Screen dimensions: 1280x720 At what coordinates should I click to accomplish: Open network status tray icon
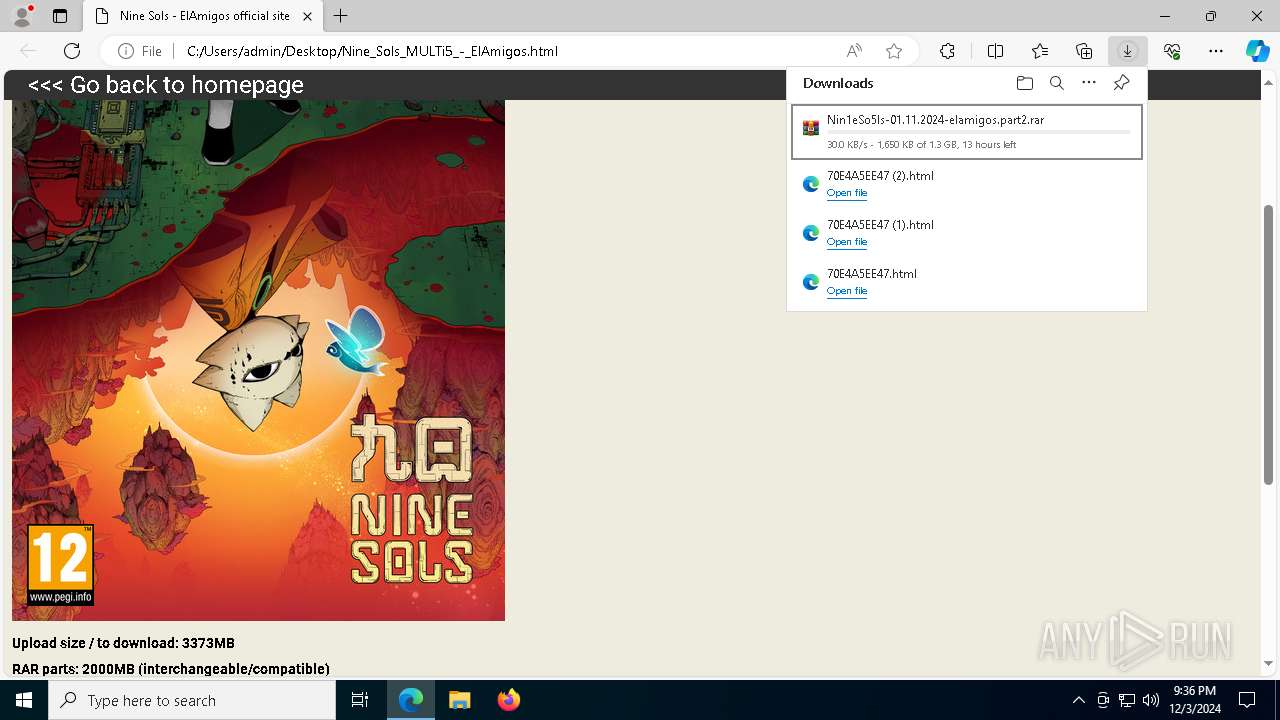coord(1127,700)
